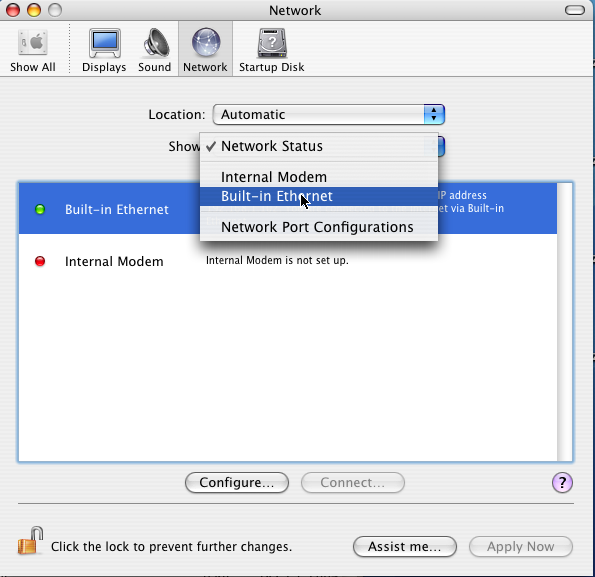This screenshot has width=595, height=577.
Task: Open help with the purple question mark
Action: [562, 483]
